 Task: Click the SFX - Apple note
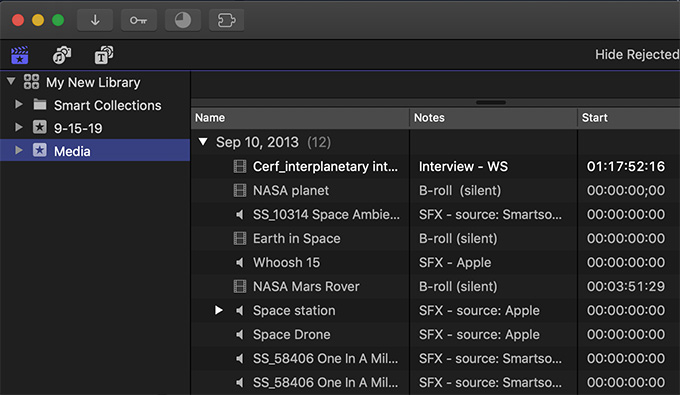pyautogui.click(x=455, y=262)
